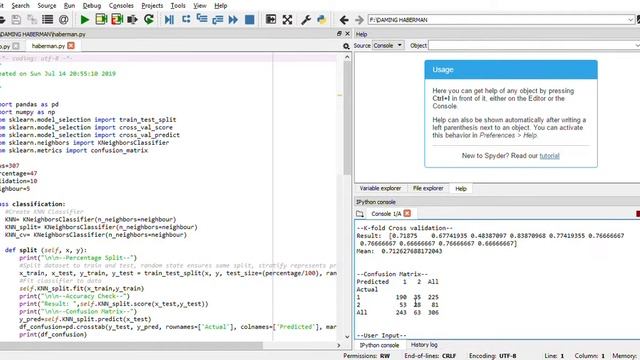The image size is (640, 360).
Task: Open the Spyder tutorial link
Action: click(549, 156)
